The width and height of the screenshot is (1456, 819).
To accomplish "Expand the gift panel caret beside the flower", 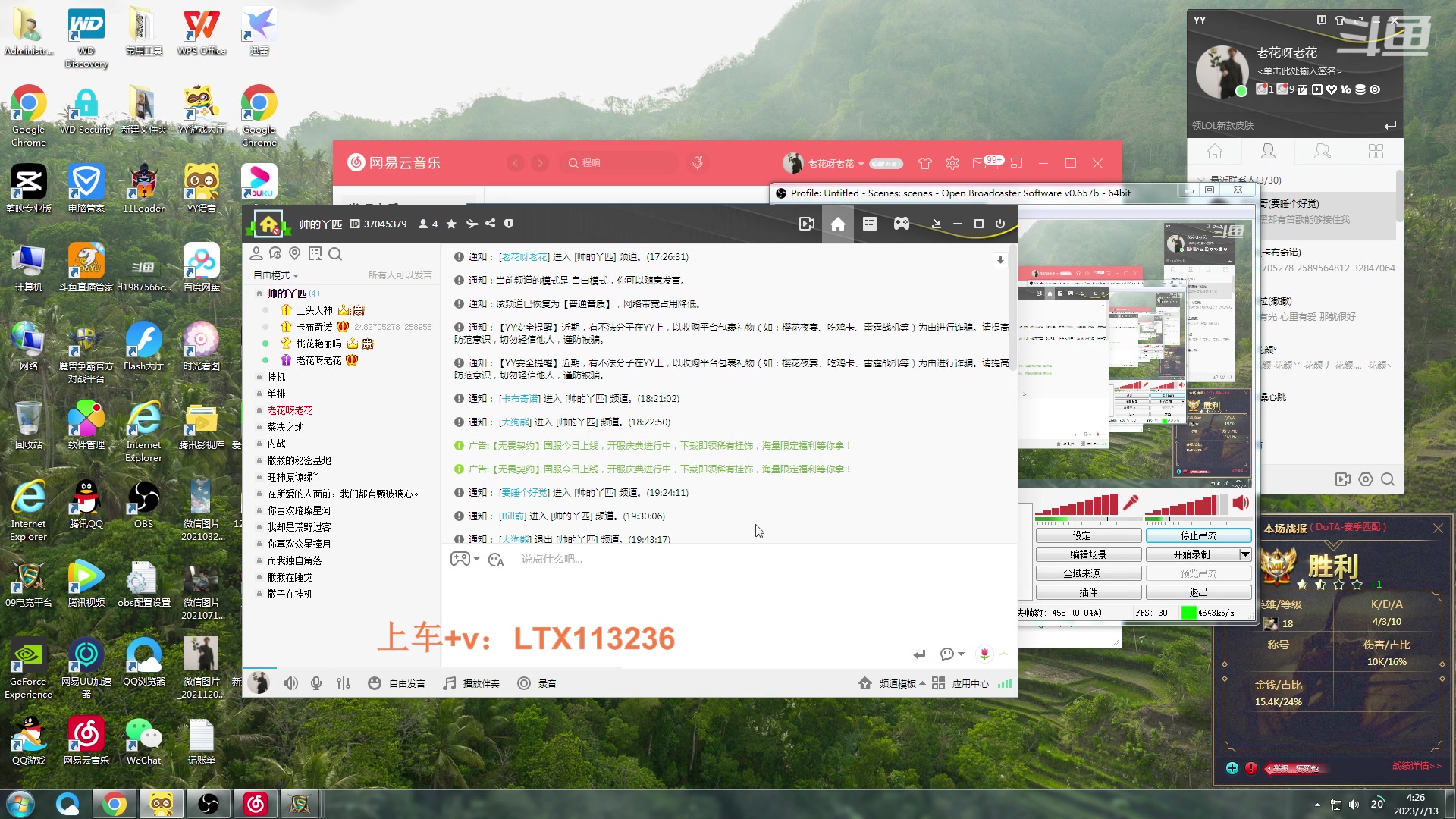I will 1004,653.
